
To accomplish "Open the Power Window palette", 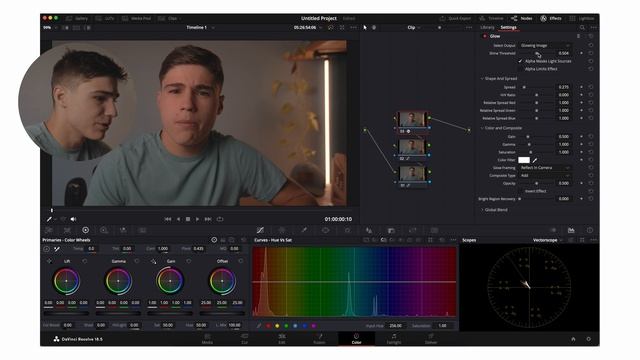I will (325, 230).
